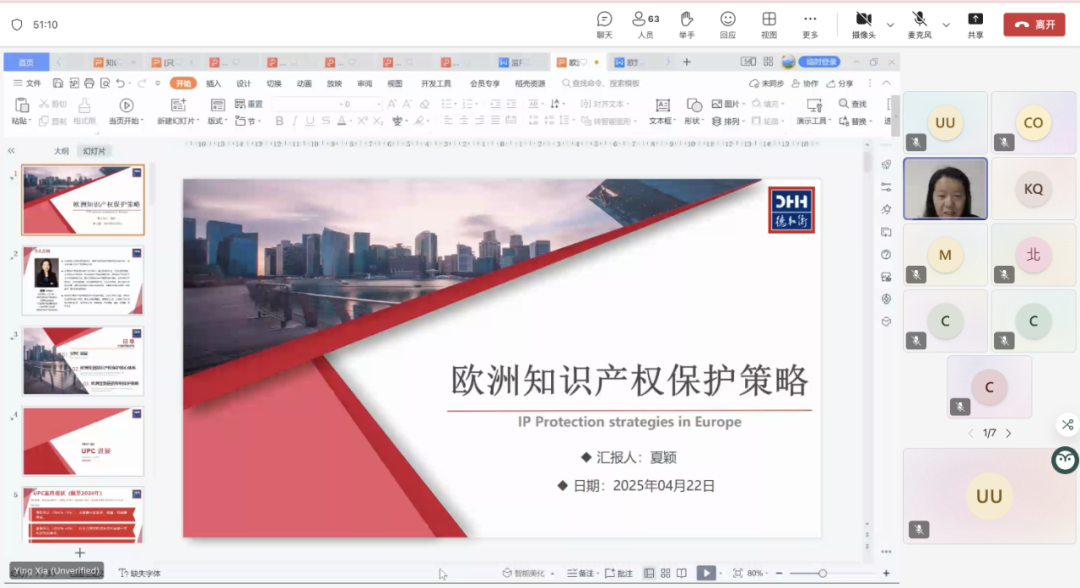Toggle bold text formatting
The height and width of the screenshot is (588, 1080).
click(279, 120)
